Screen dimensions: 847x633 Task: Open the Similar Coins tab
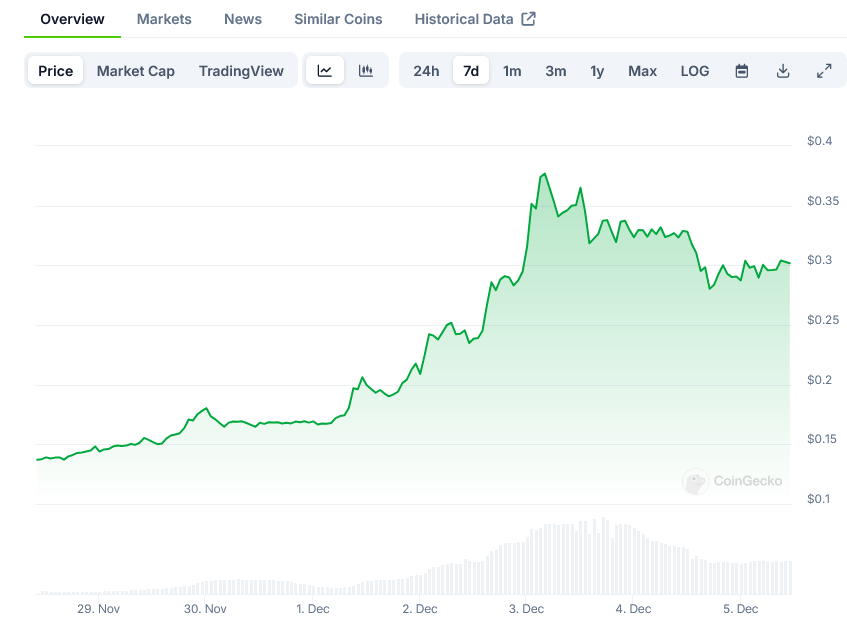338,19
